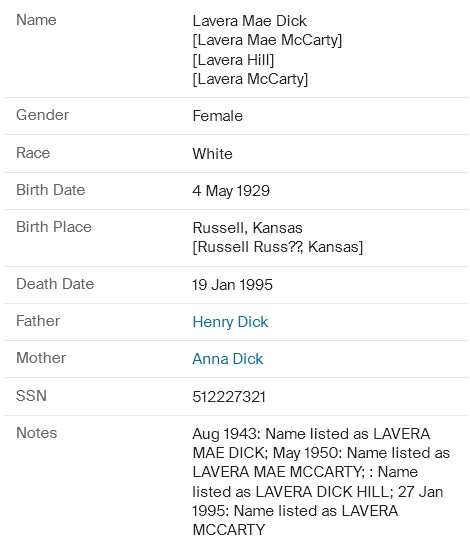Viewport: 470px width, 542px height.
Task: Click the White race value
Action: (213, 154)
